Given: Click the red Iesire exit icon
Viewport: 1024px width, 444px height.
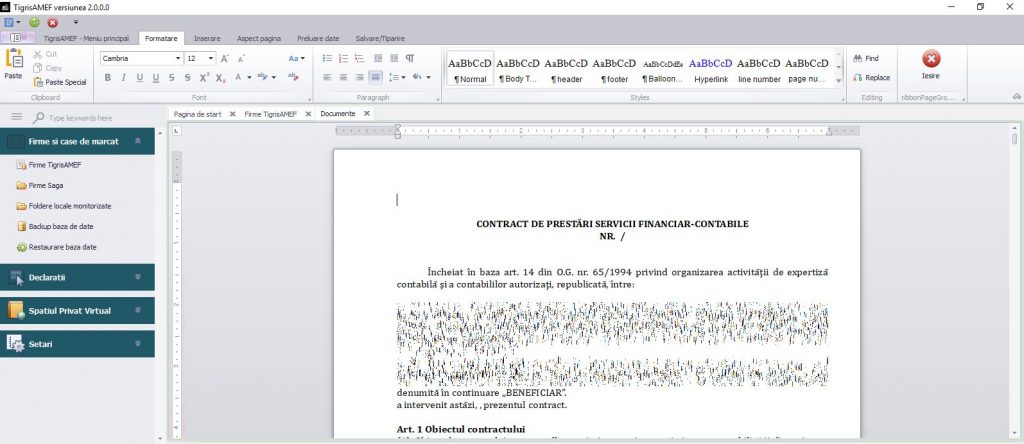Looking at the screenshot, I should tap(931, 59).
